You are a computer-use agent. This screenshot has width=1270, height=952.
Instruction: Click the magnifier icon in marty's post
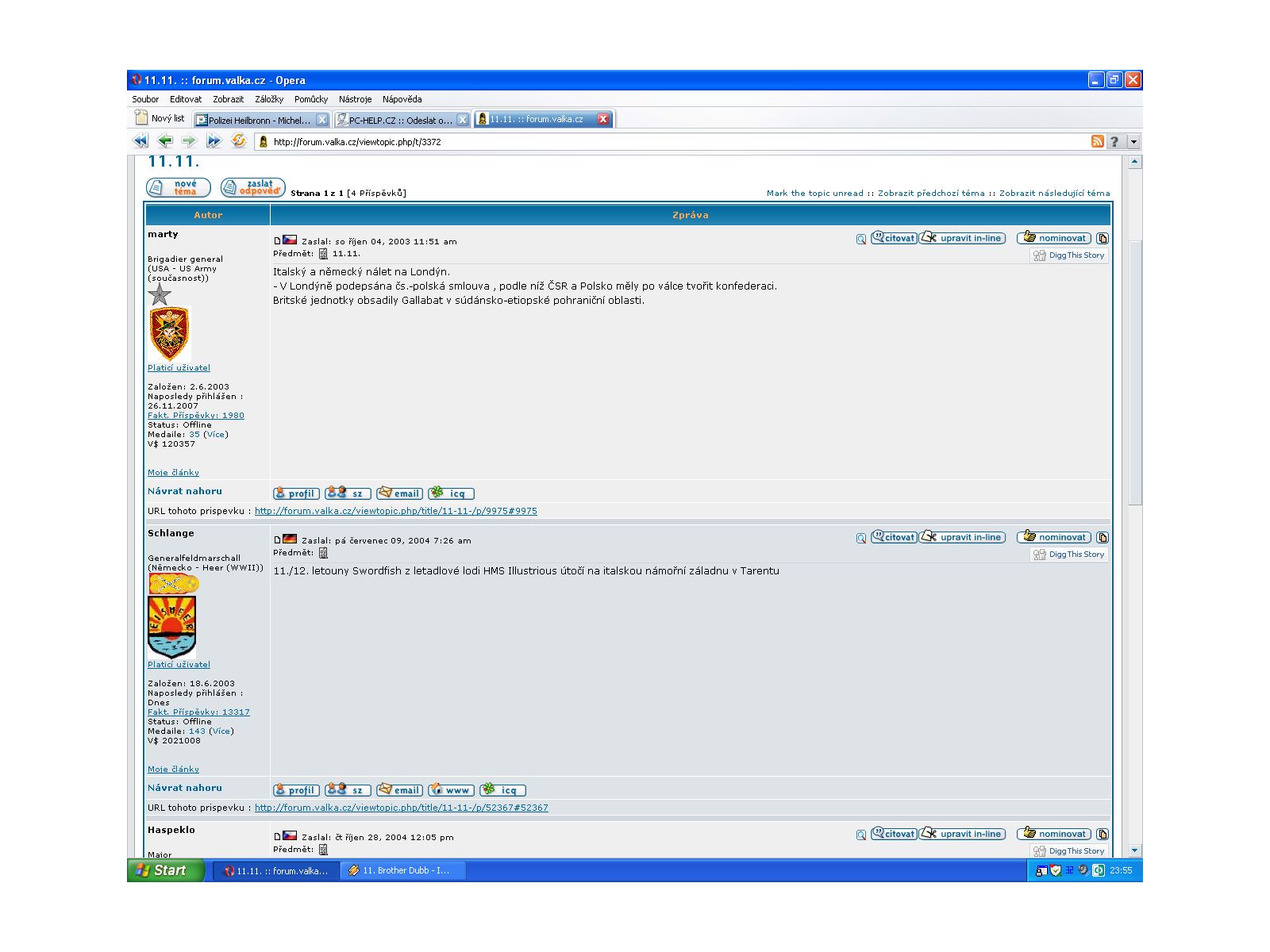pyautogui.click(x=861, y=239)
